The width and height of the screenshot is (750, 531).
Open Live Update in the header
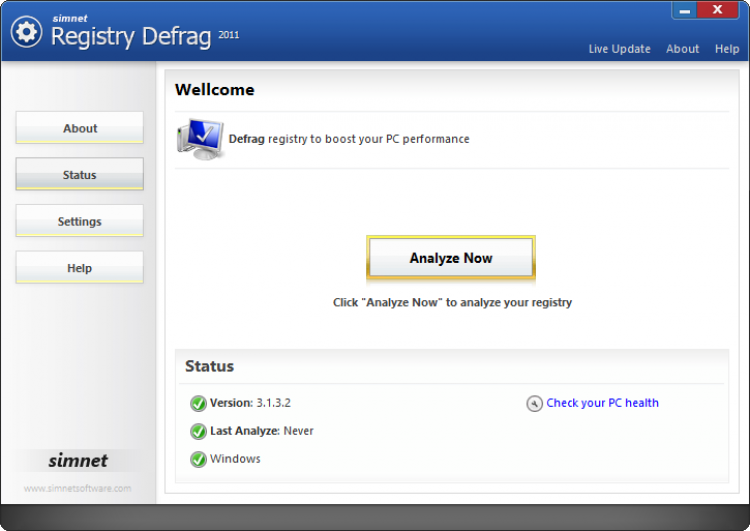[x=619, y=49]
